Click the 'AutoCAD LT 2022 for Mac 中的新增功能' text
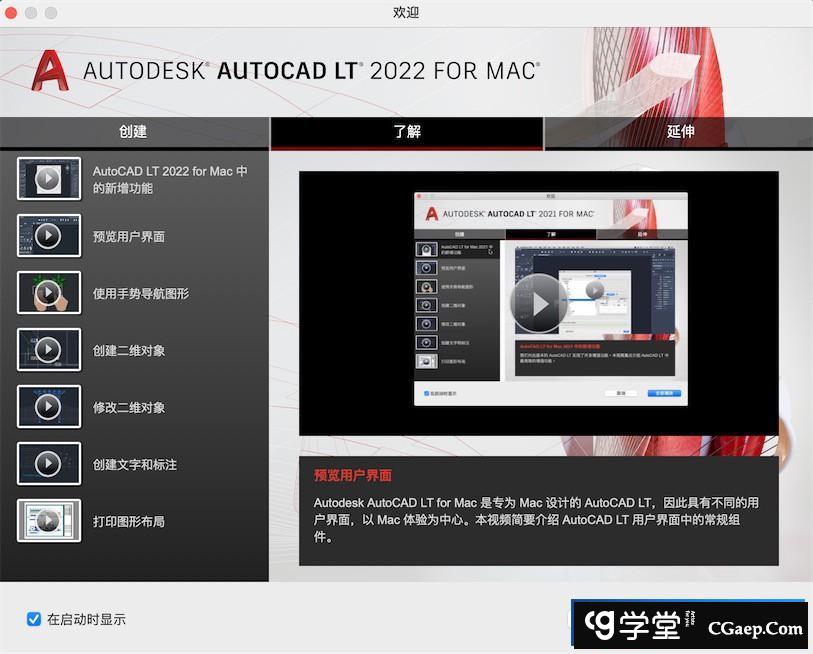The width and height of the screenshot is (813, 654). tap(170, 179)
